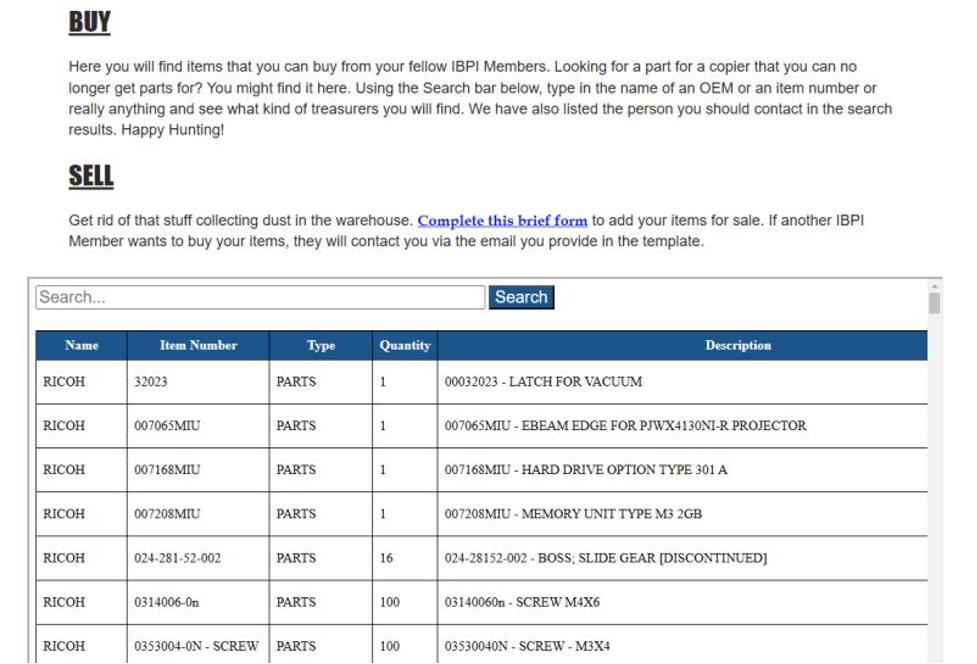Click inside the Search text field
This screenshot has height=664, width=977.
coord(260,297)
